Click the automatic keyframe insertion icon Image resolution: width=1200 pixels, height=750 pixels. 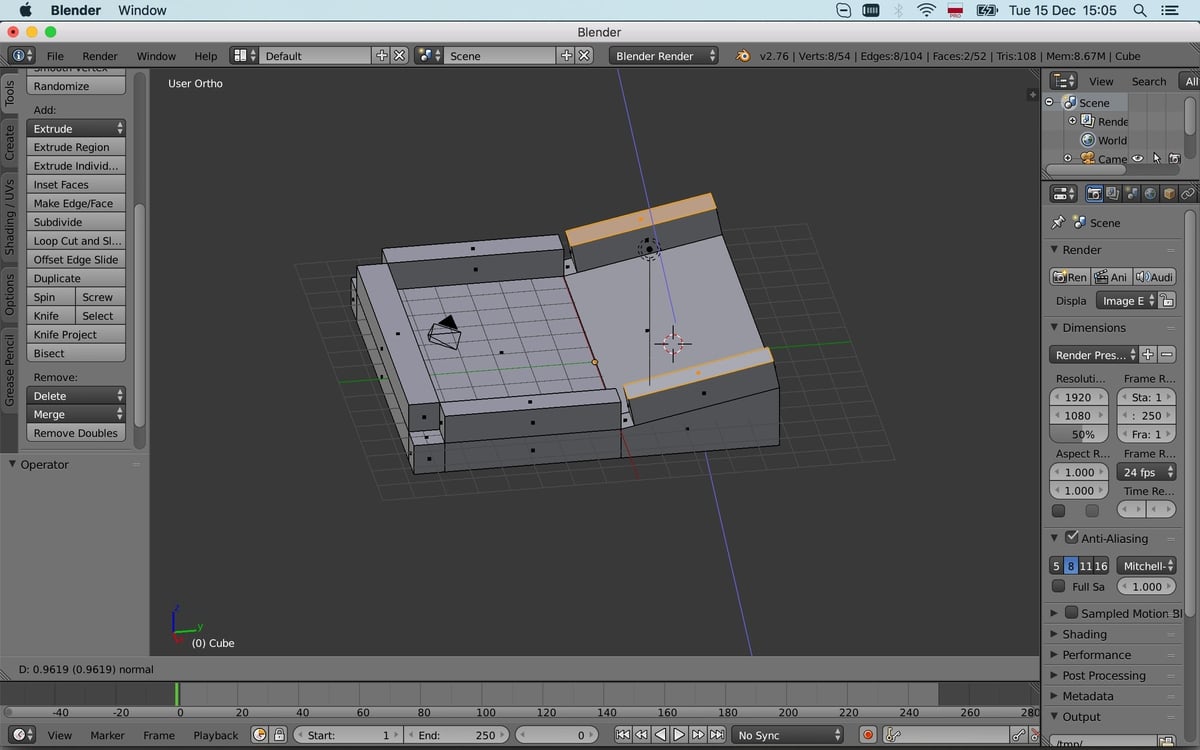pyautogui.click(x=866, y=734)
